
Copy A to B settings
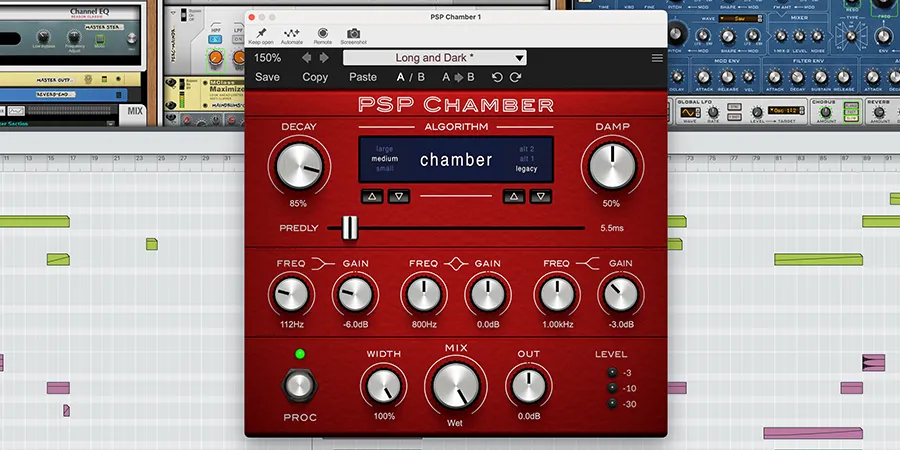458,77
